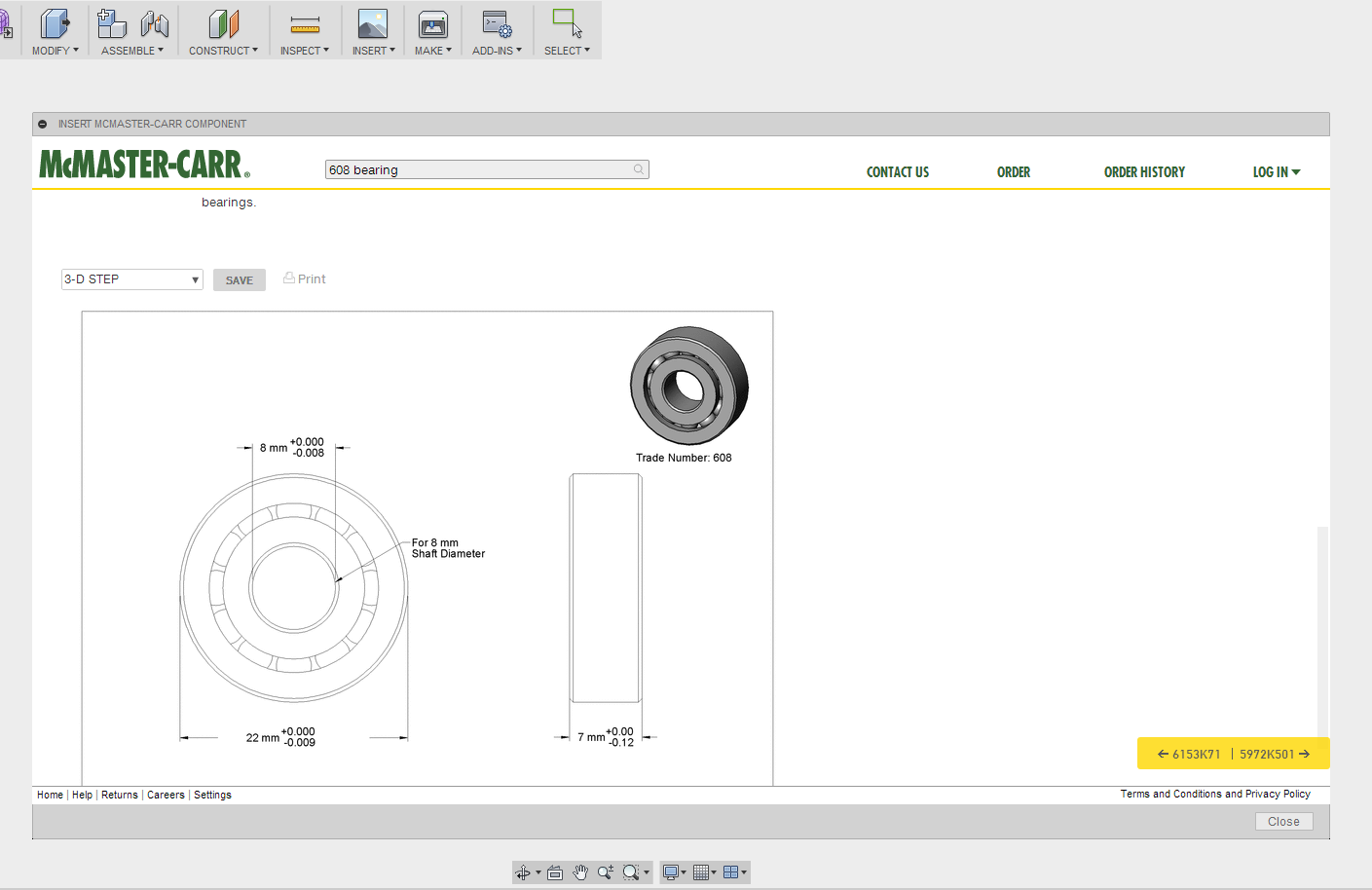The width and height of the screenshot is (1372, 890).
Task: Open the ASSEMBLE dropdown menu
Action: click(x=132, y=51)
